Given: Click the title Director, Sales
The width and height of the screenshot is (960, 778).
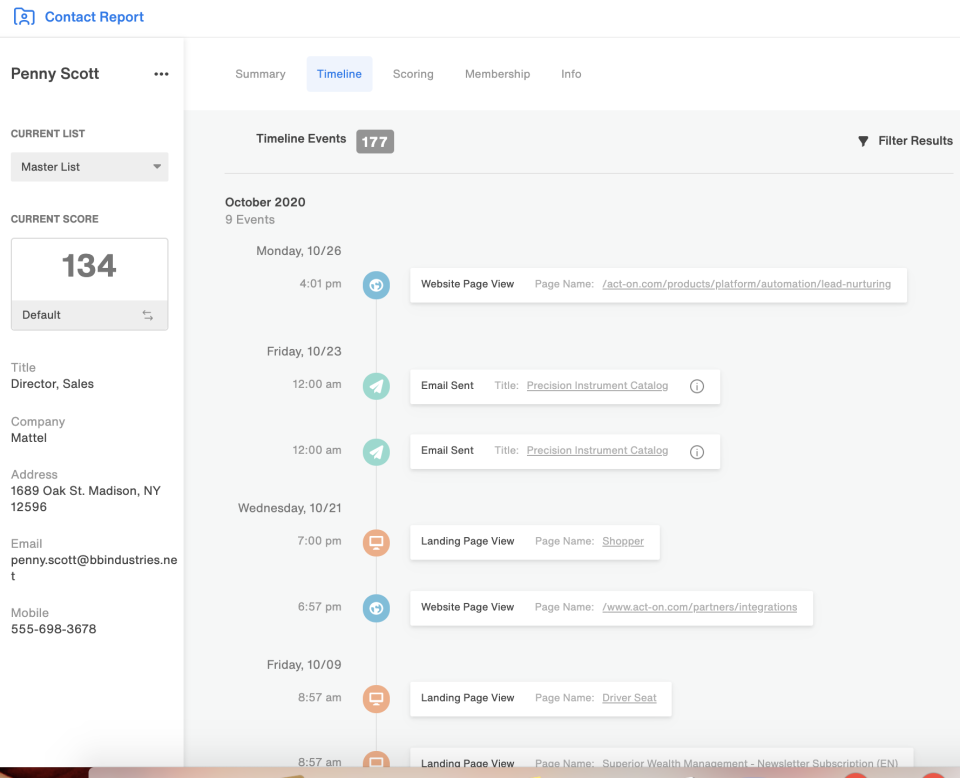Looking at the screenshot, I should (52, 384).
